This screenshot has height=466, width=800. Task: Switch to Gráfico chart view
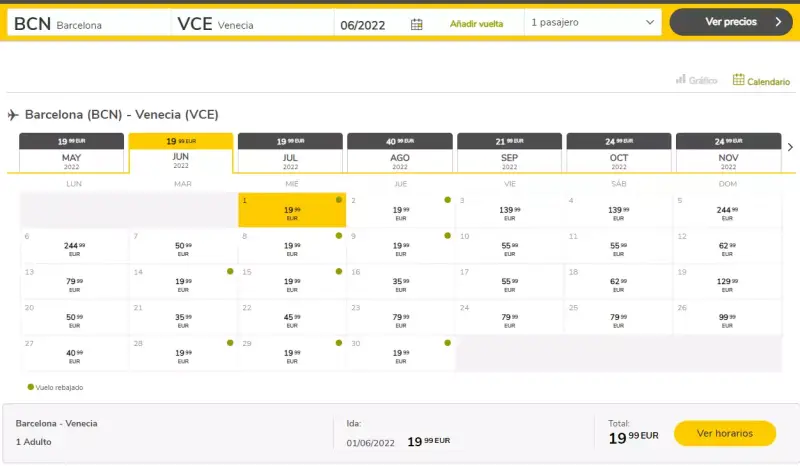(x=696, y=80)
